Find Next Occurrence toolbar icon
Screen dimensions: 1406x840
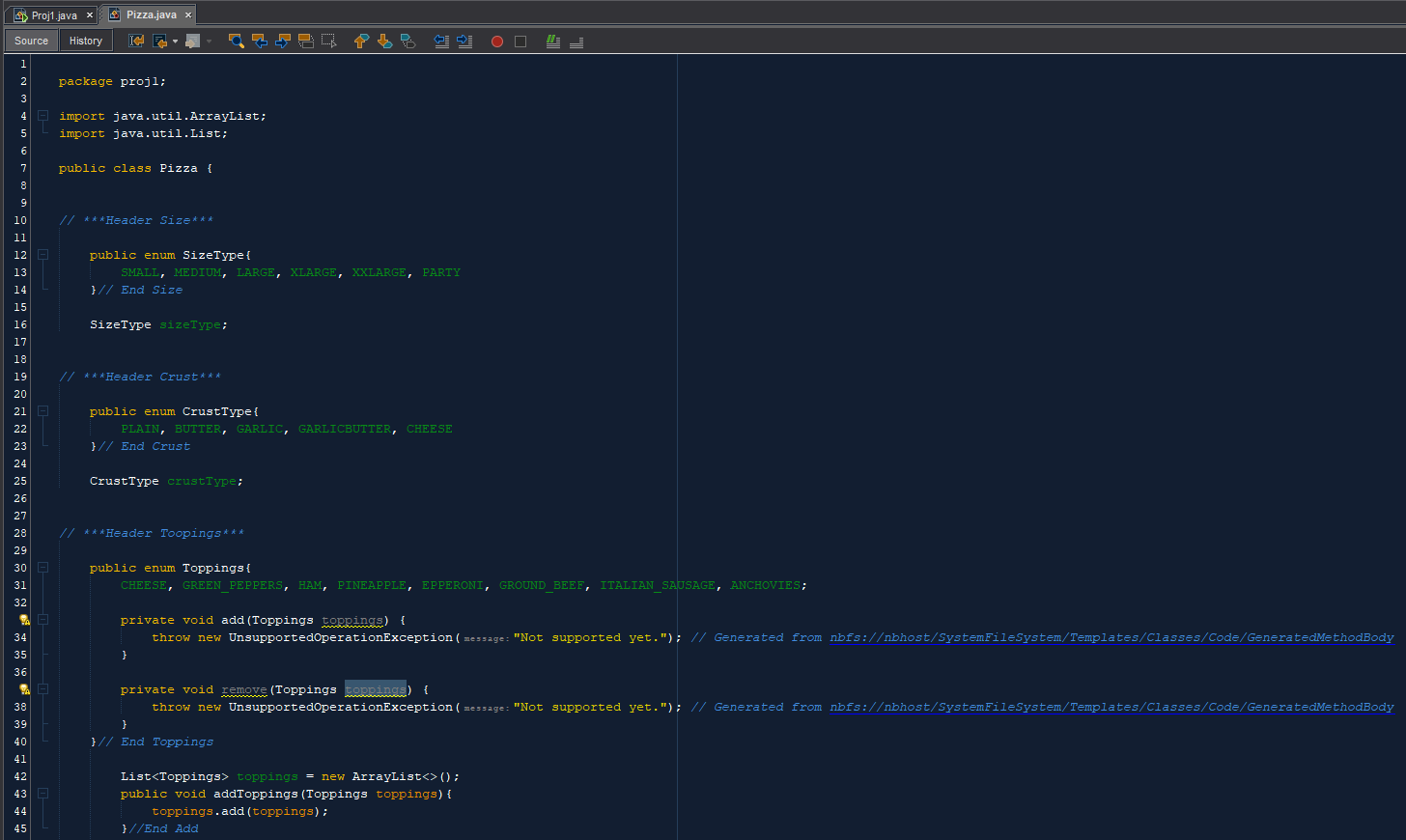pyautogui.click(x=282, y=41)
